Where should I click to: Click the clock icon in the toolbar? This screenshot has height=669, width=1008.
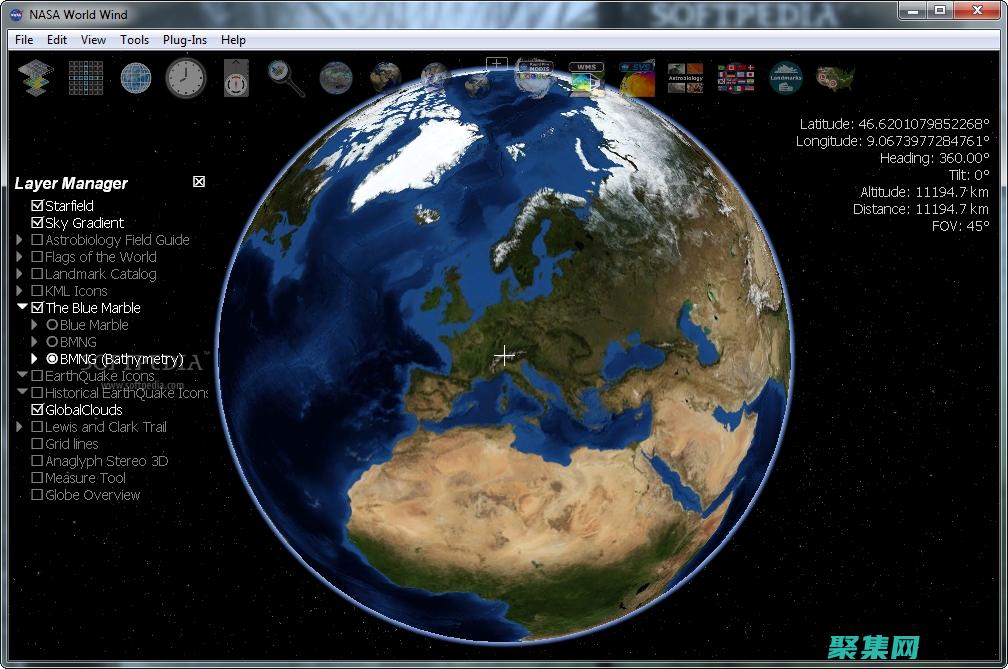(185, 77)
